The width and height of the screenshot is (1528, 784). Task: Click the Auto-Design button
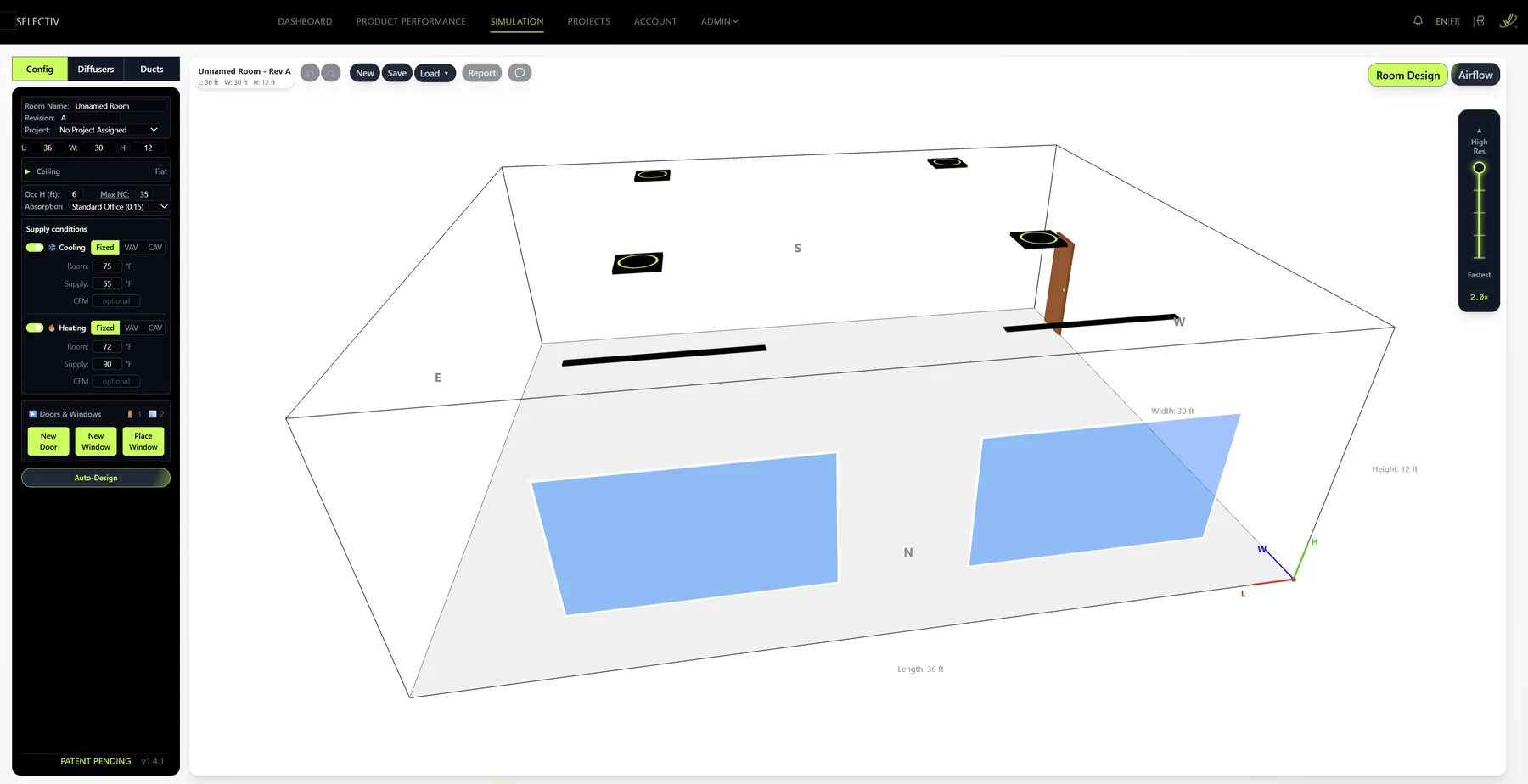(96, 478)
